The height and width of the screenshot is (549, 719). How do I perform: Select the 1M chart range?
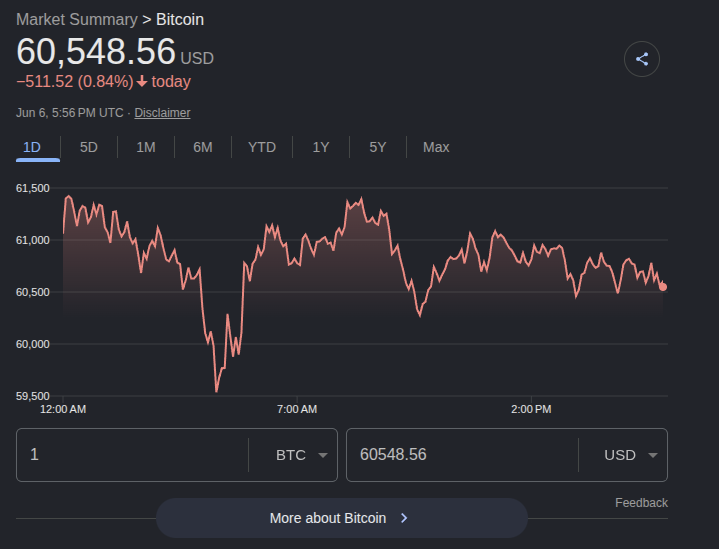pyautogui.click(x=146, y=147)
